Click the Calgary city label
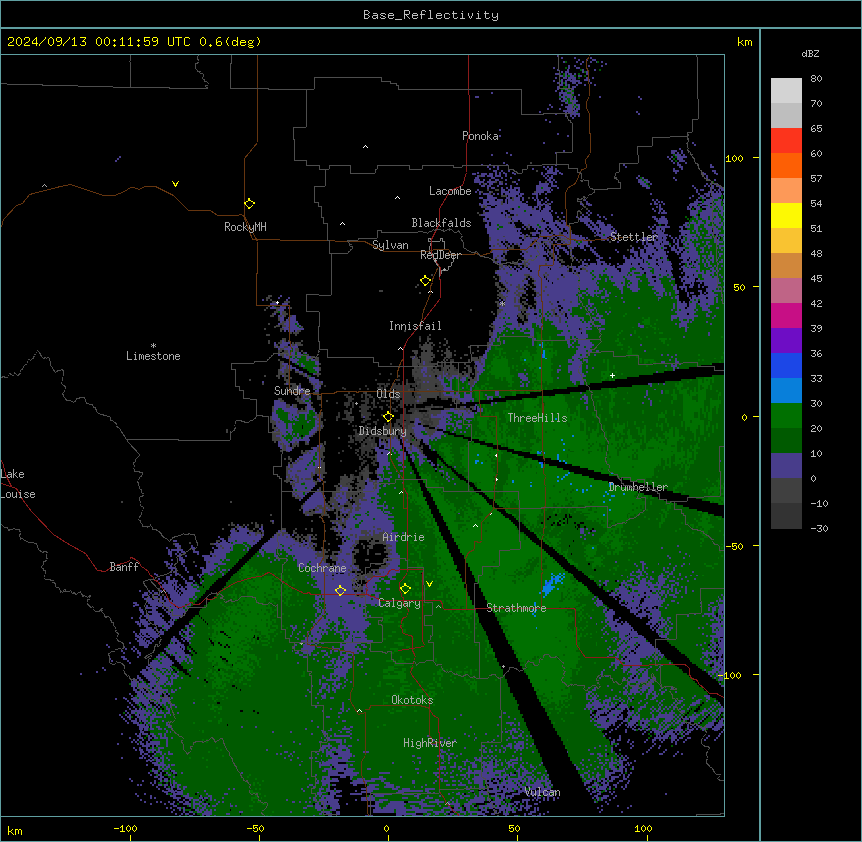The width and height of the screenshot is (862, 842). 399,603
